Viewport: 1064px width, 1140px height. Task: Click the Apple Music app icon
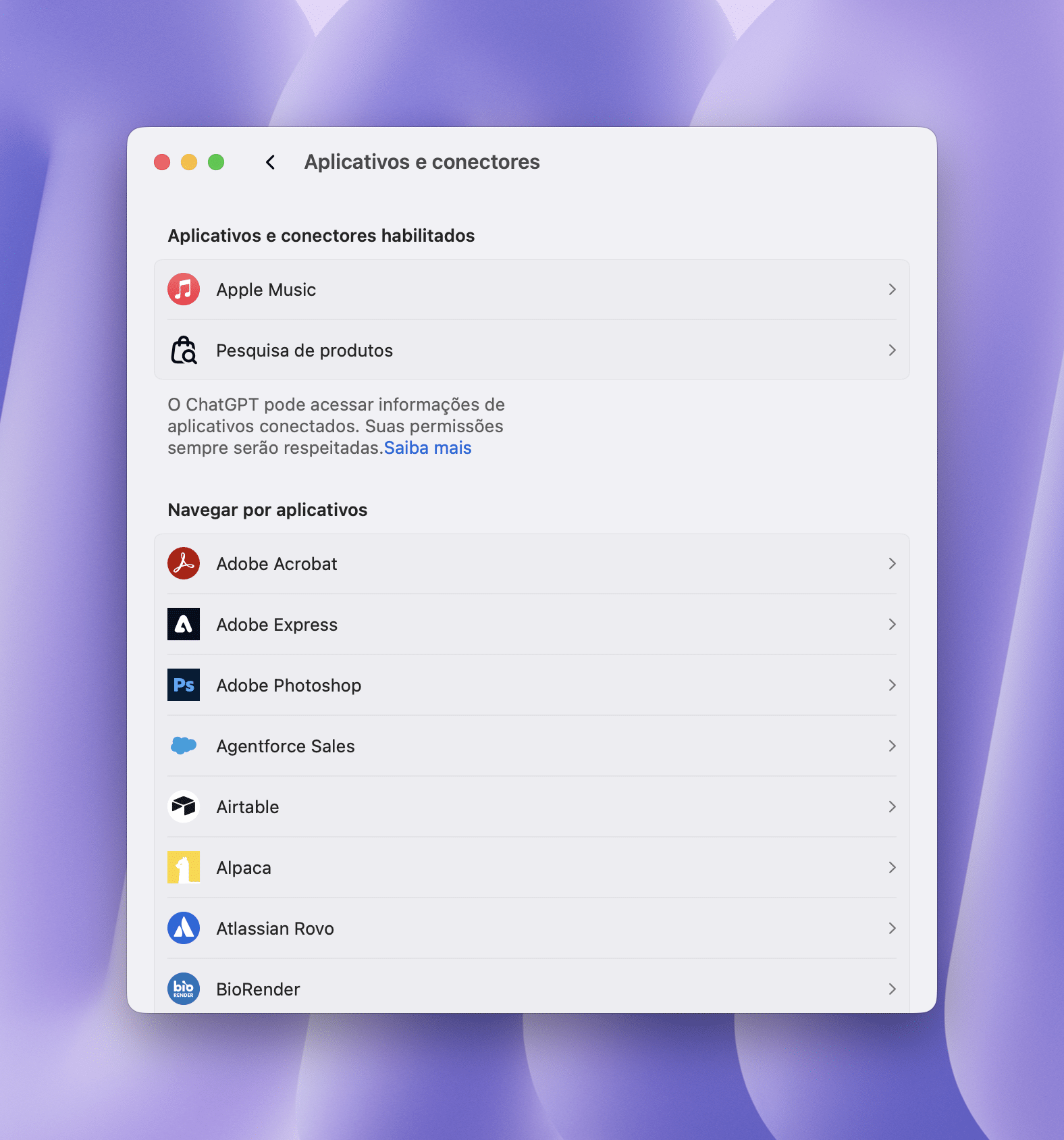184,290
